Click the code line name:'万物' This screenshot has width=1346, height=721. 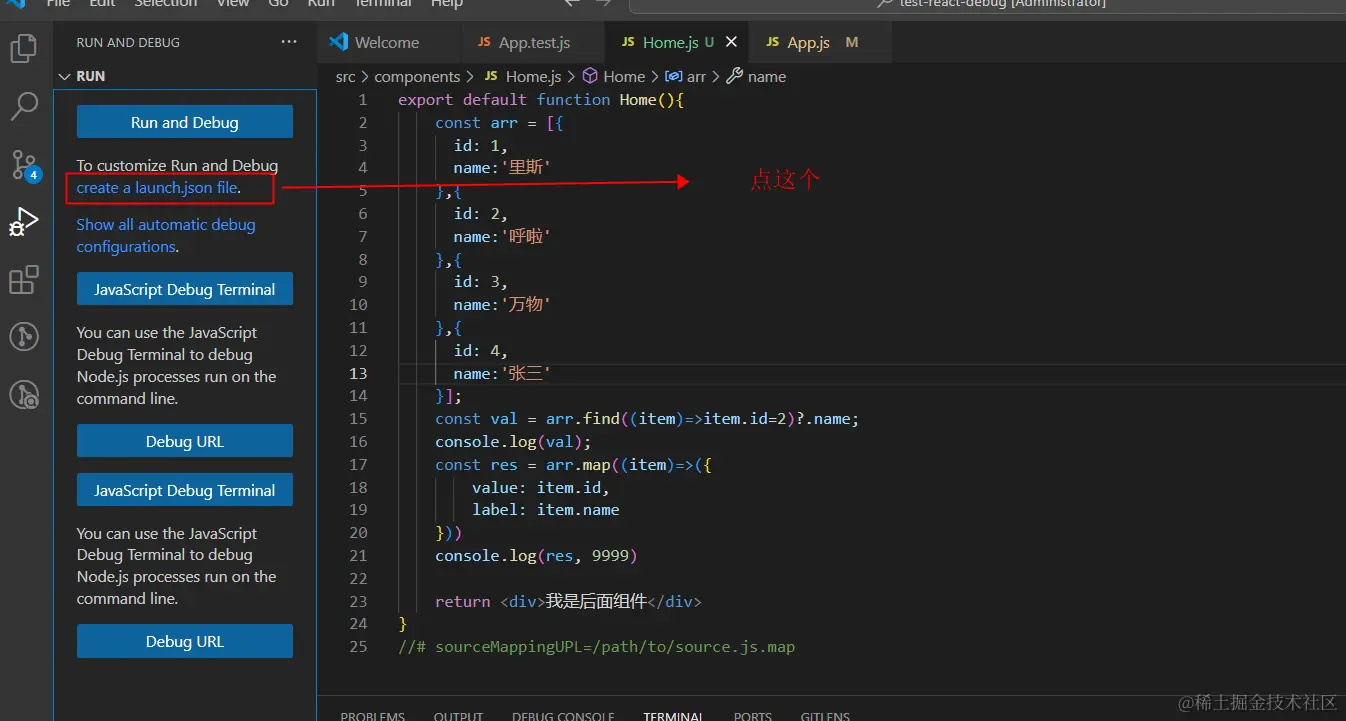click(502, 305)
